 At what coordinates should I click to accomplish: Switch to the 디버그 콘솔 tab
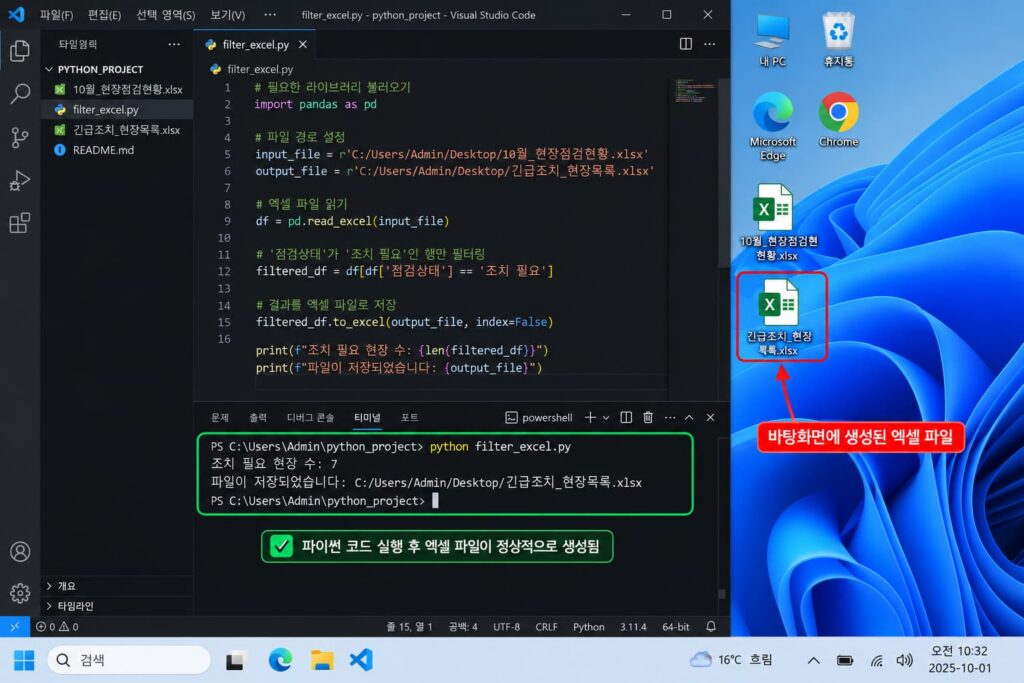click(310, 417)
